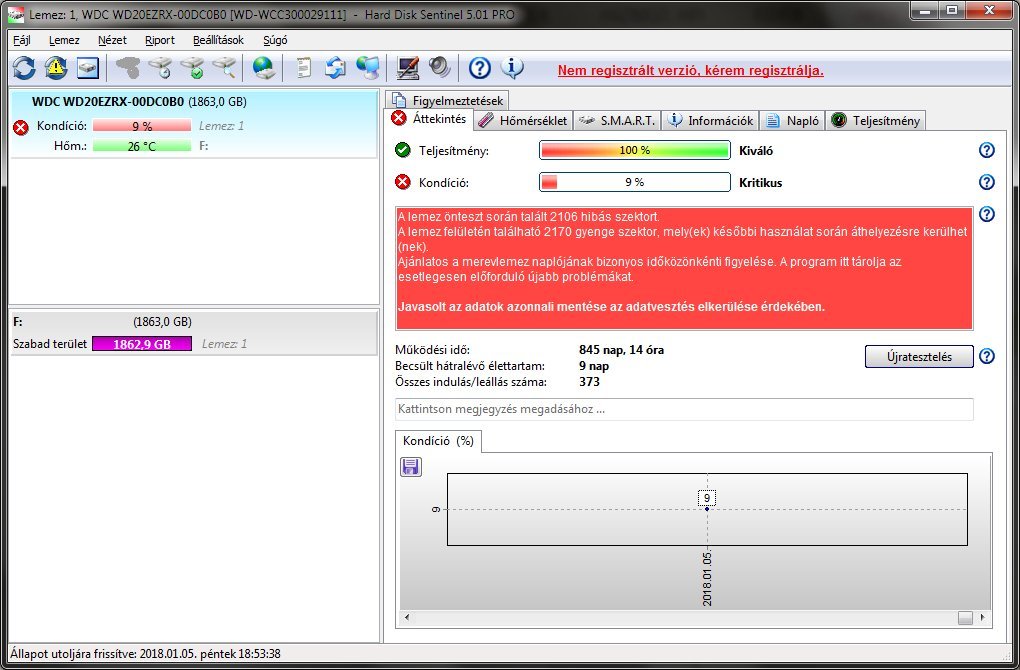Click the refresh with warning triangle icon

(x=56, y=68)
